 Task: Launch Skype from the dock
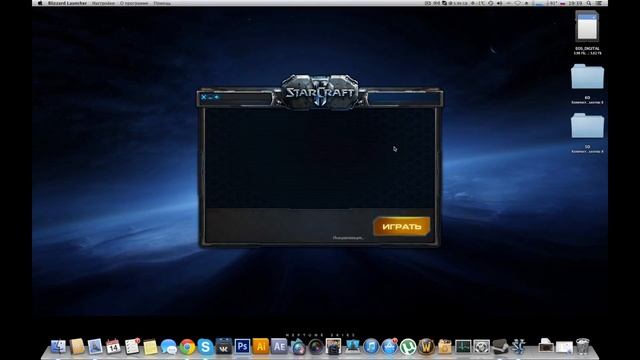point(205,347)
